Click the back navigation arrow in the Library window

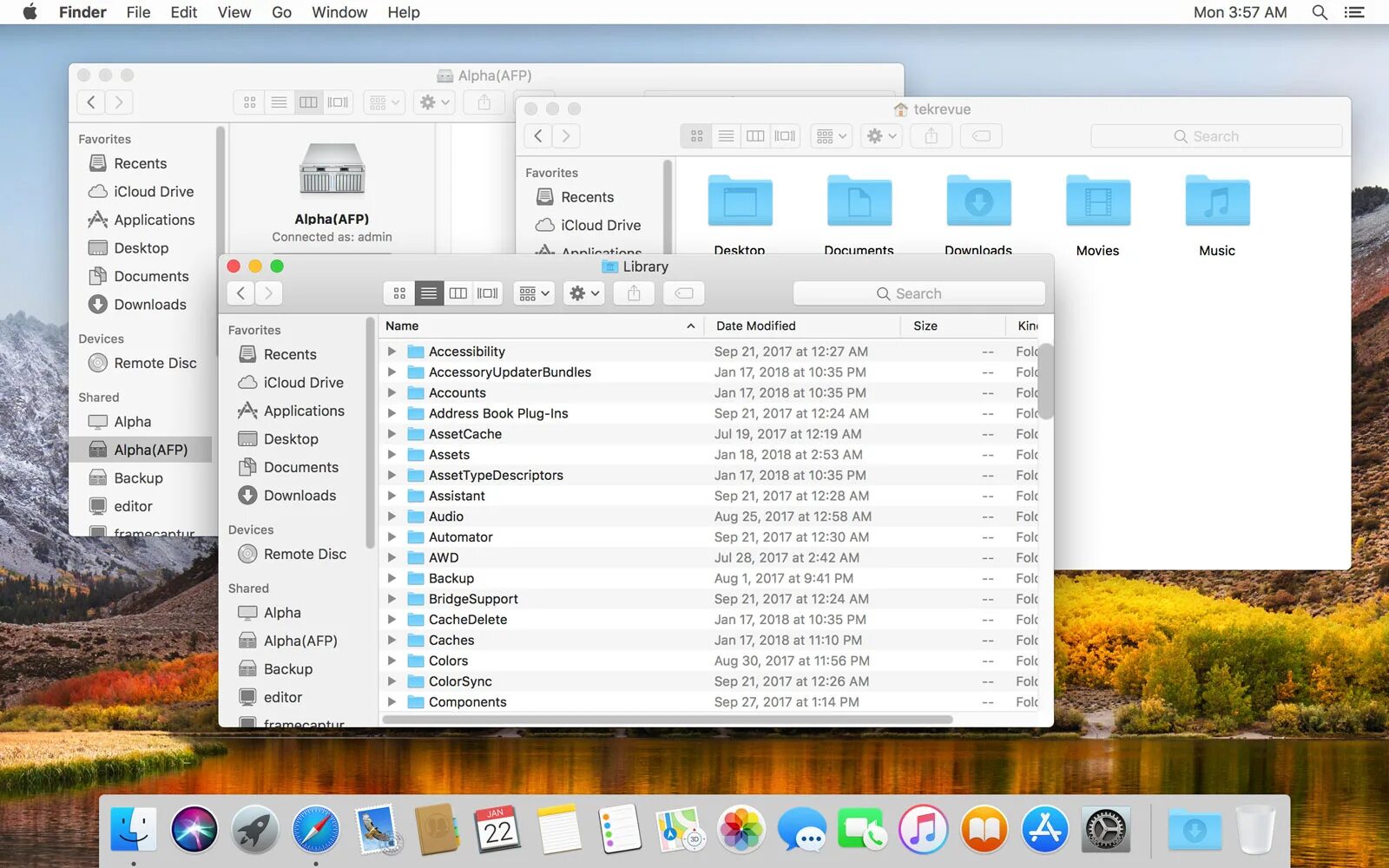tap(240, 293)
